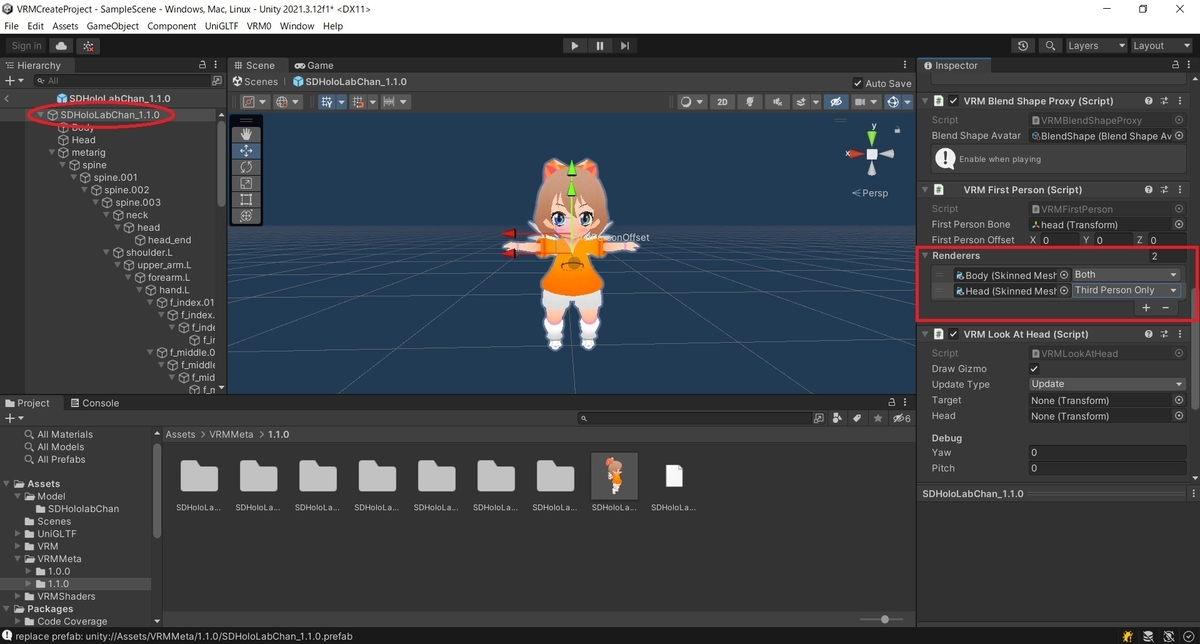Viewport: 1200px width, 644px height.
Task: Open version control bug icon
Action: [x=89, y=46]
